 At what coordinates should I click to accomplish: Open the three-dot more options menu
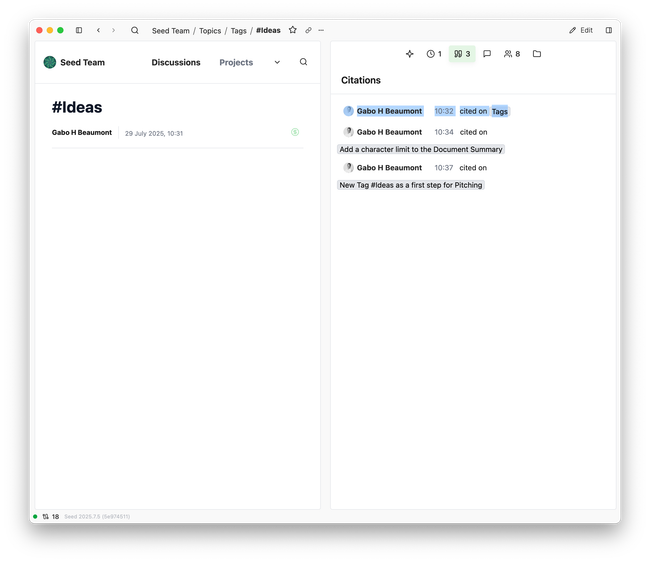coord(321,30)
